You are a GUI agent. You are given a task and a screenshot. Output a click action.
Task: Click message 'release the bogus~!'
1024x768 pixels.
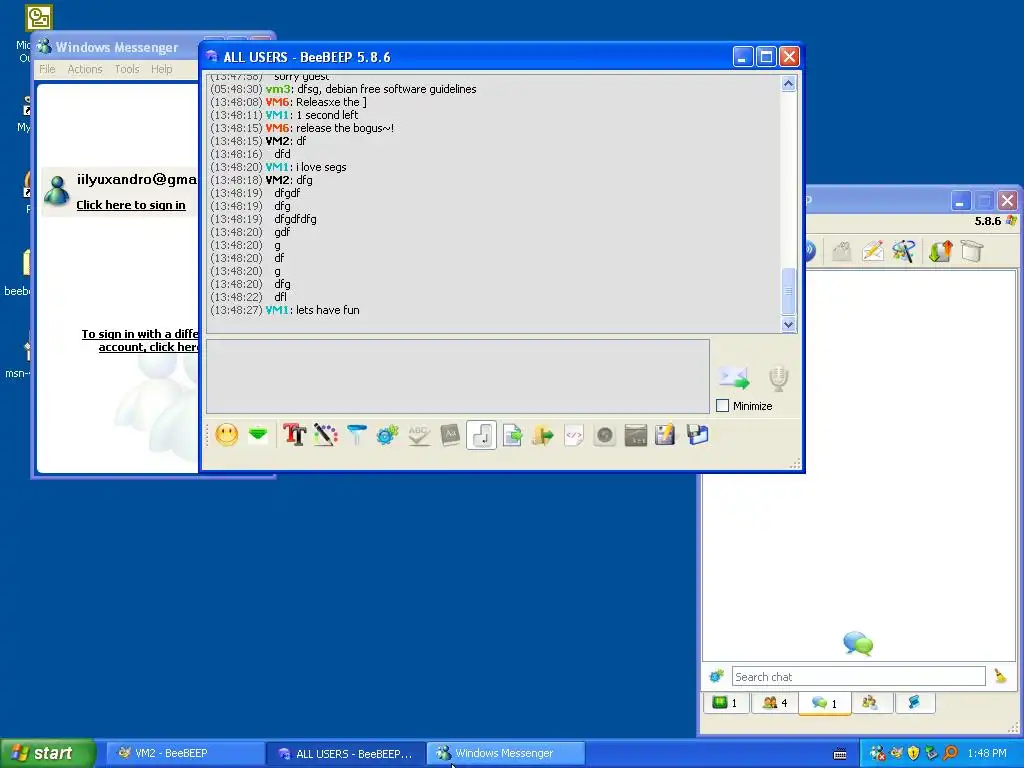(x=345, y=128)
